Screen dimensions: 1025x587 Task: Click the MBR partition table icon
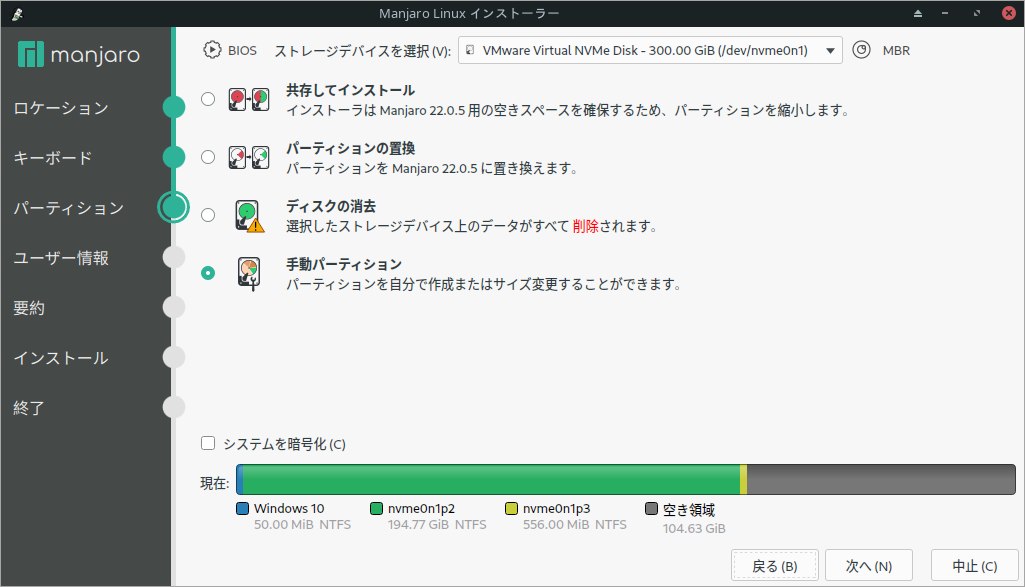[x=862, y=48]
